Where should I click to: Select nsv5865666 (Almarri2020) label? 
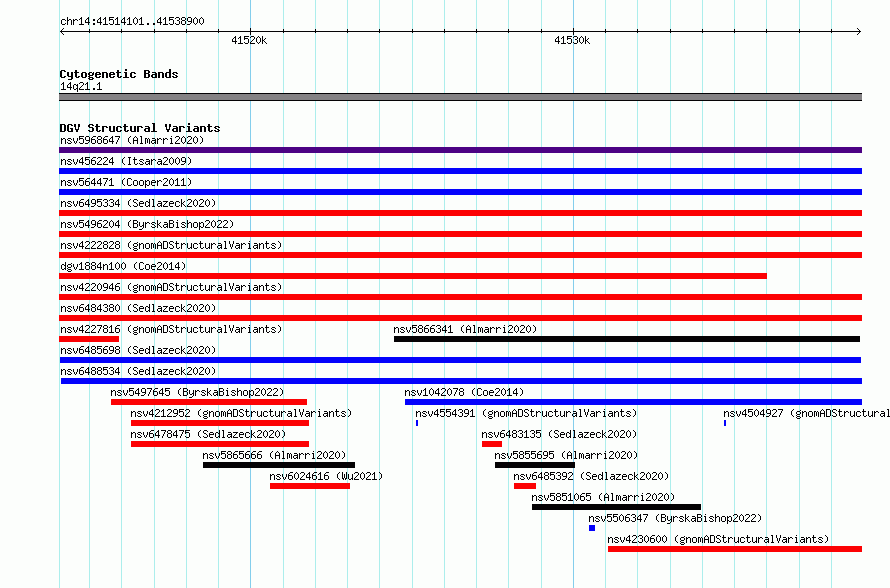tap(274, 455)
